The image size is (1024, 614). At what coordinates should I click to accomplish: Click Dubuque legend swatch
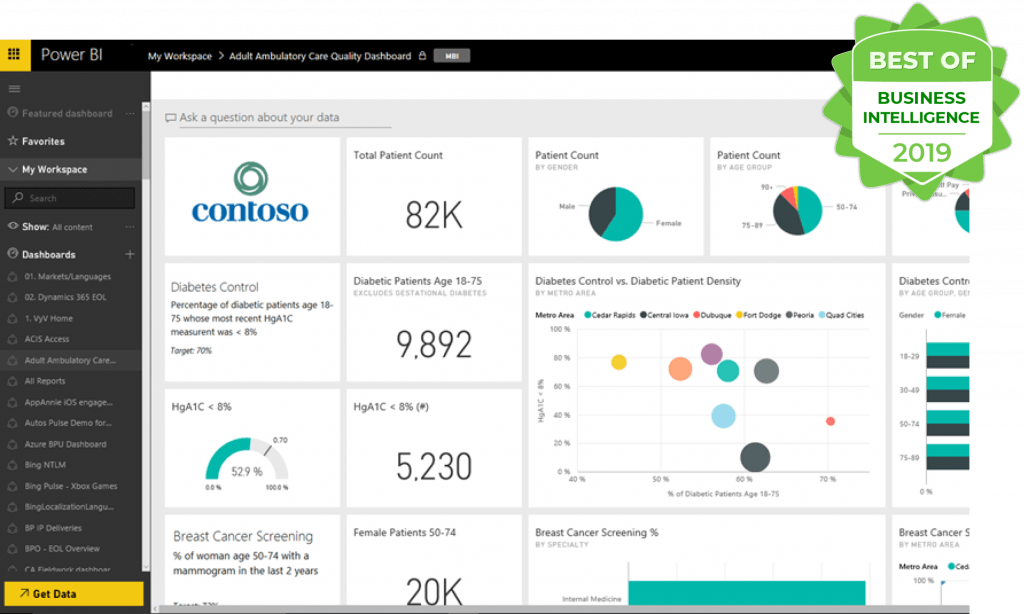(x=697, y=315)
